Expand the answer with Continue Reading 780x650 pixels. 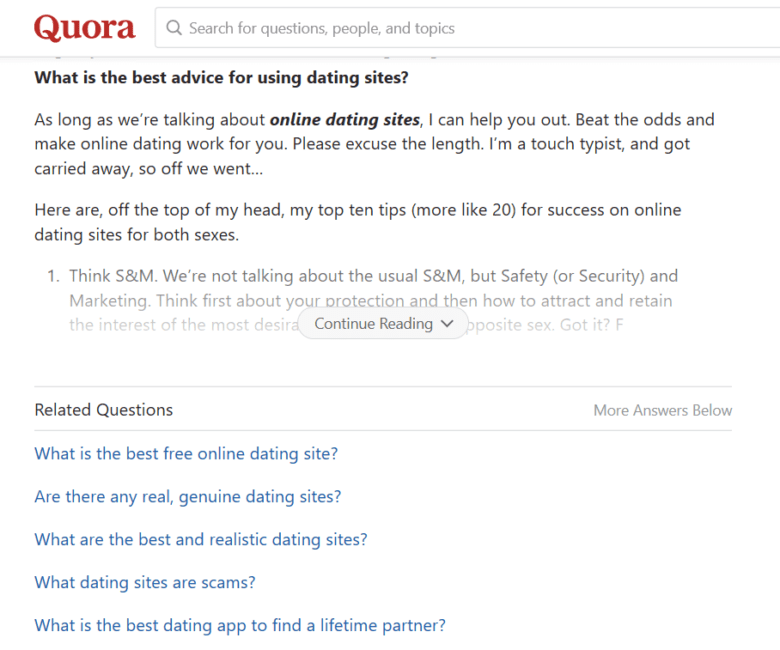[x=383, y=324]
